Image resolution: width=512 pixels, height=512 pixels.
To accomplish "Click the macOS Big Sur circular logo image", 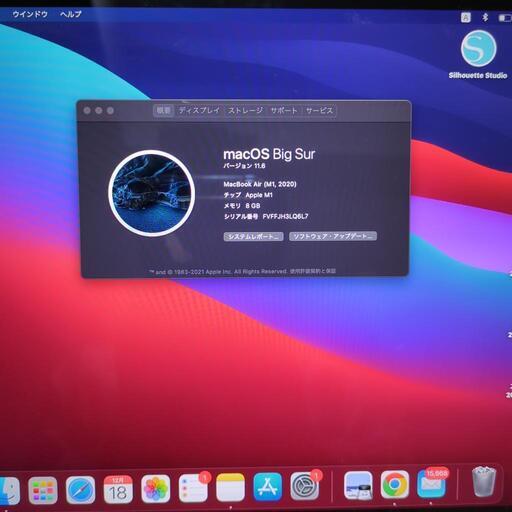I will click(152, 193).
